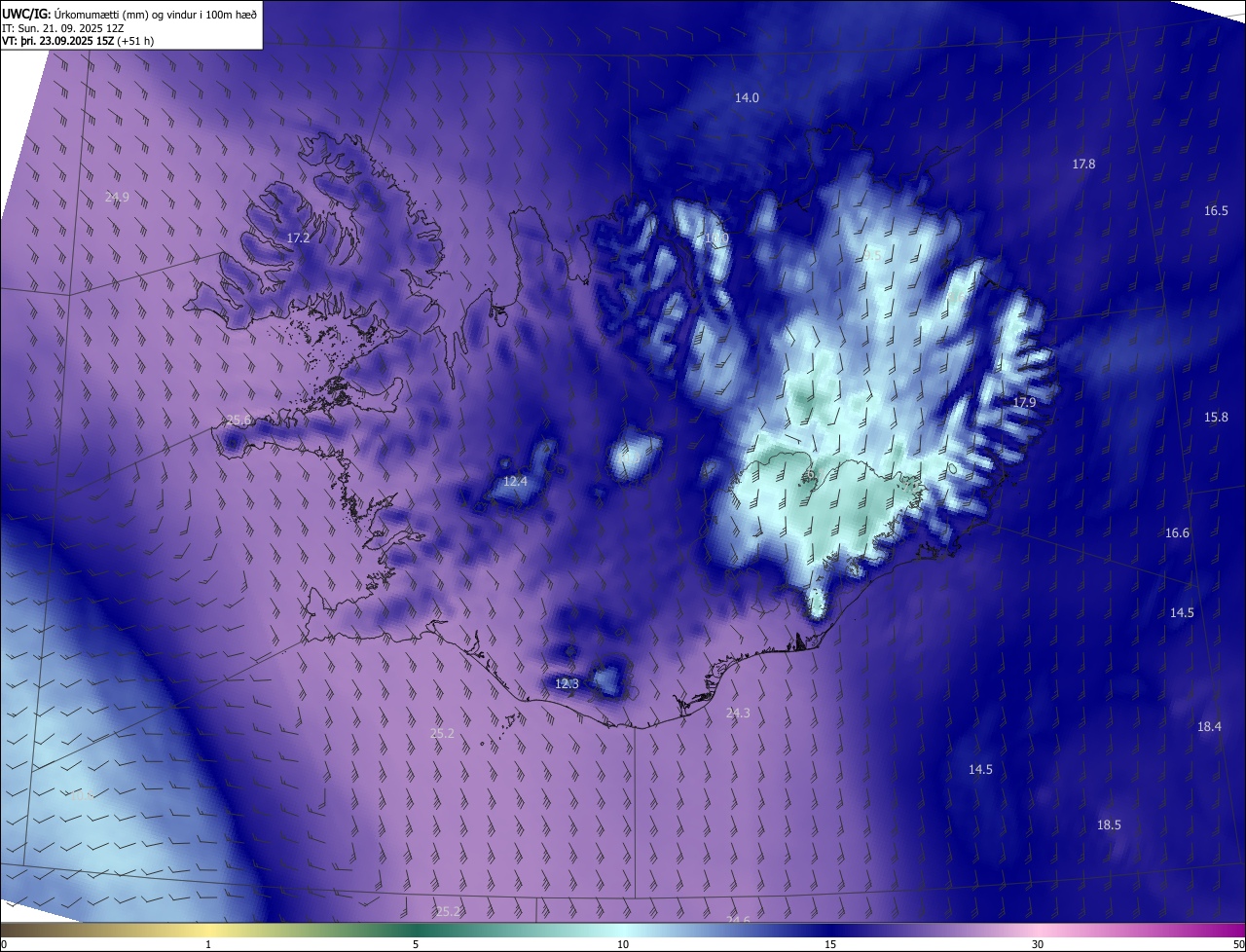Click the title text 'Úrkomumætti (mm) og vindur í 100m hæð'
The image size is (1246, 952).
[x=154, y=14]
